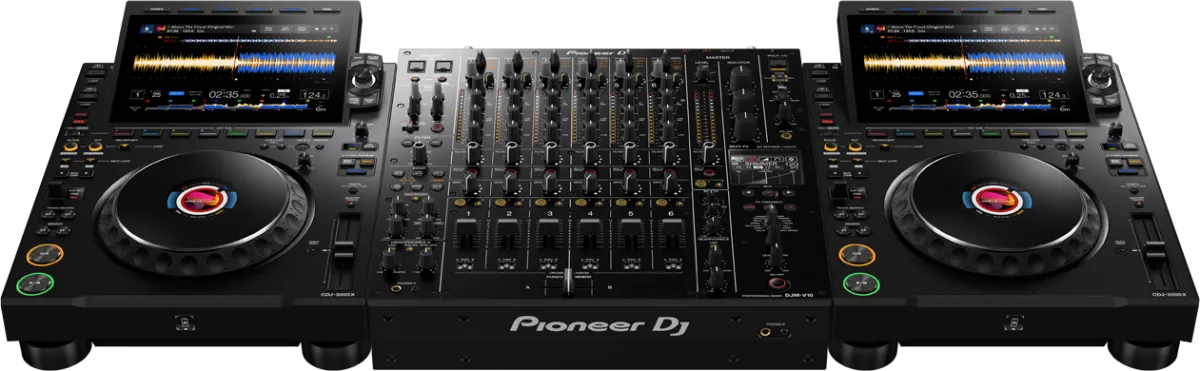Tap the waveform on left deck touchscreen
The height and width of the screenshot is (371, 1200).
point(236,63)
